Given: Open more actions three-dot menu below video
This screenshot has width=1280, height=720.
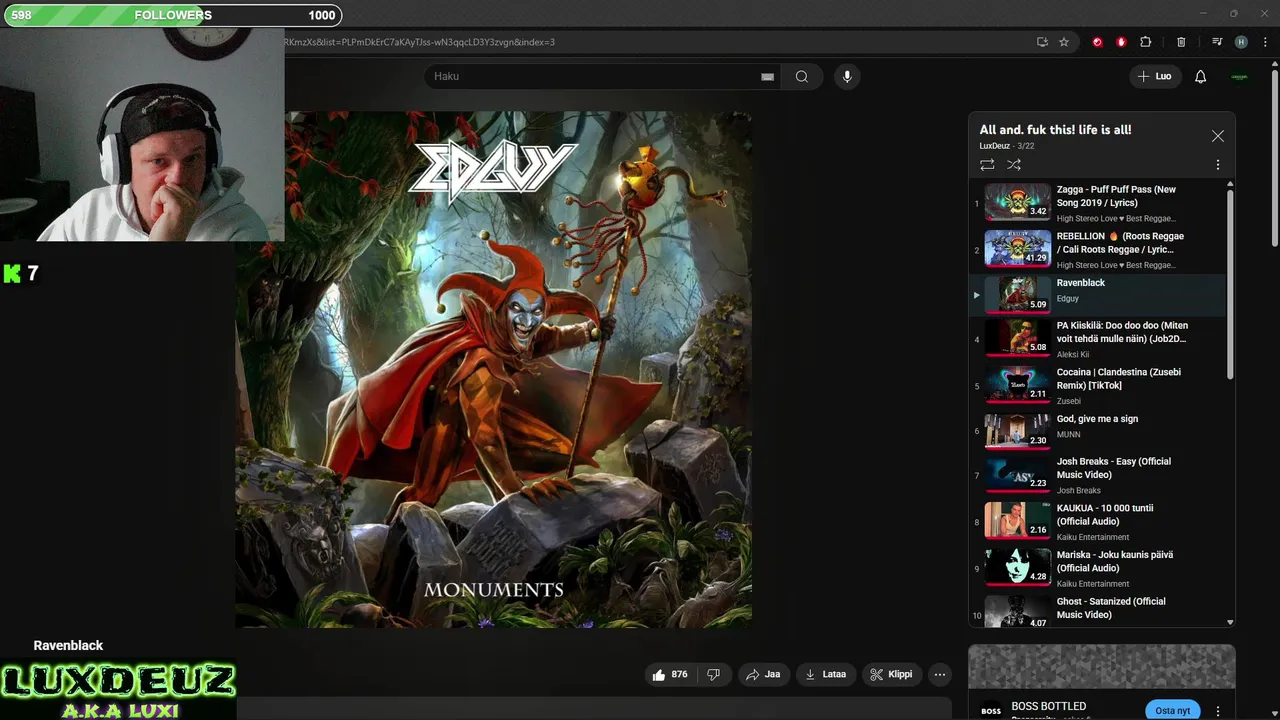Looking at the screenshot, I should [940, 675].
